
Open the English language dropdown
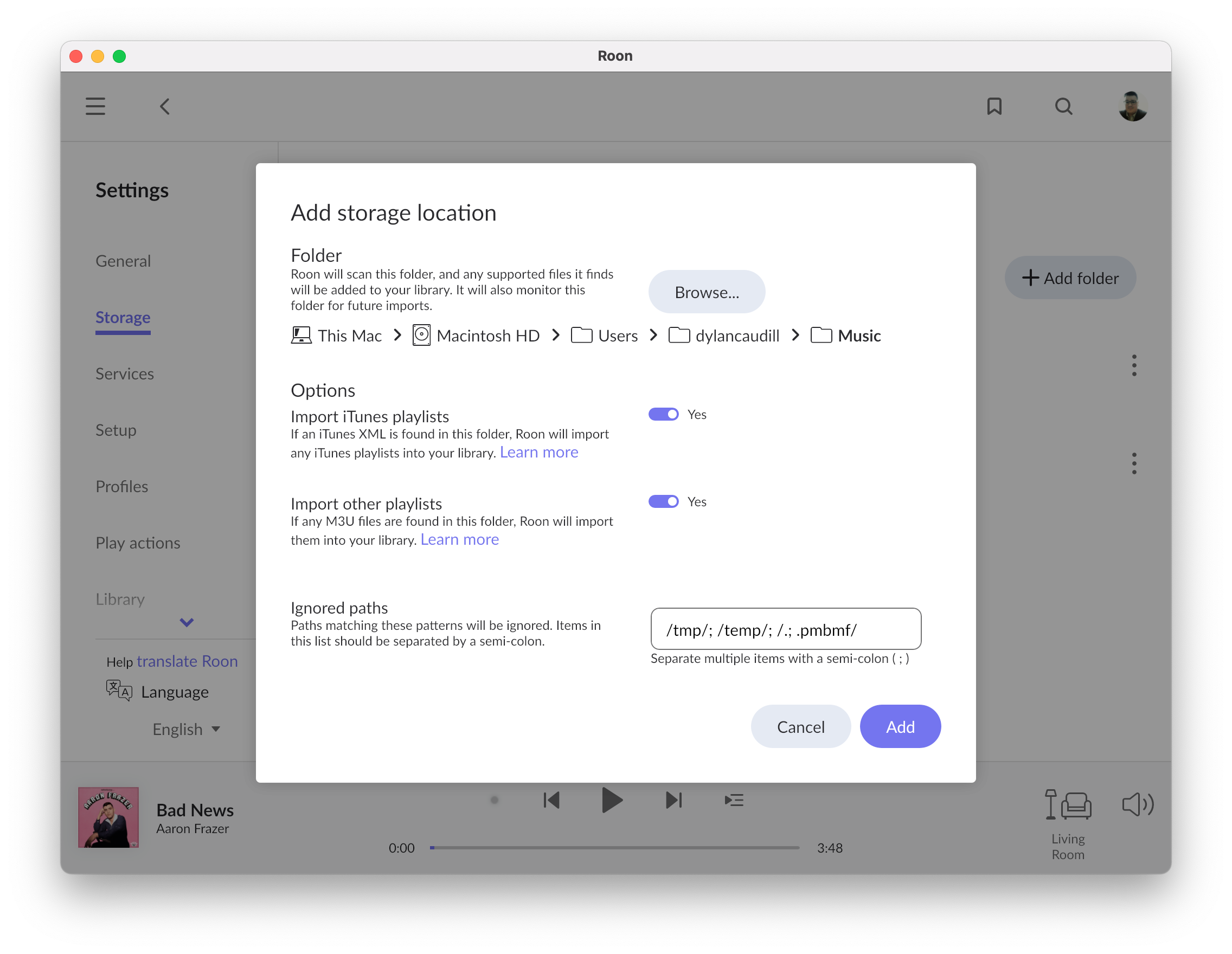coord(186,729)
